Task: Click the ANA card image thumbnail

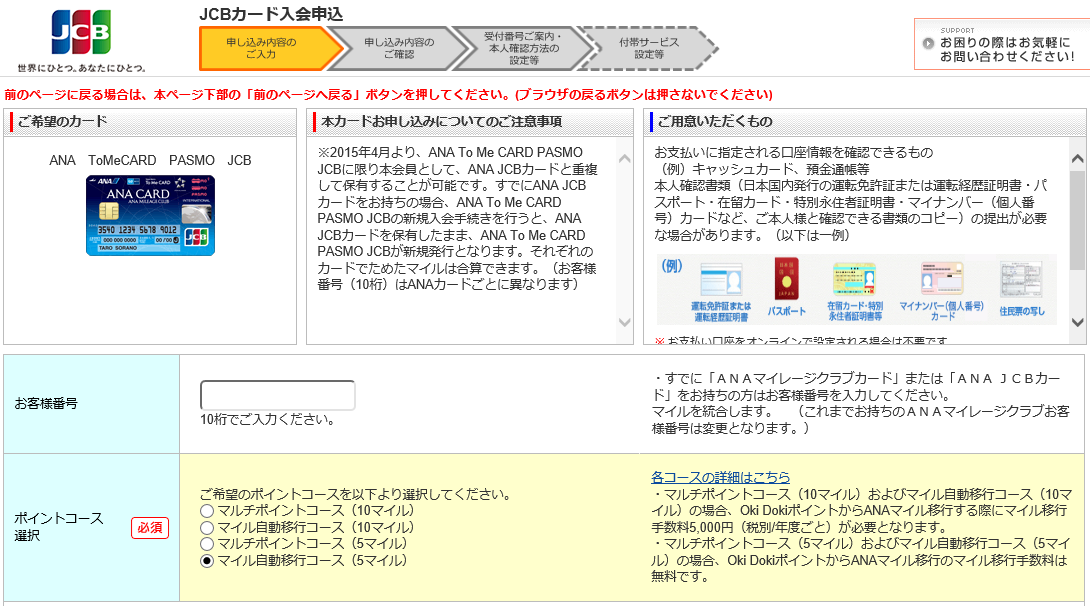Action: 150,215
